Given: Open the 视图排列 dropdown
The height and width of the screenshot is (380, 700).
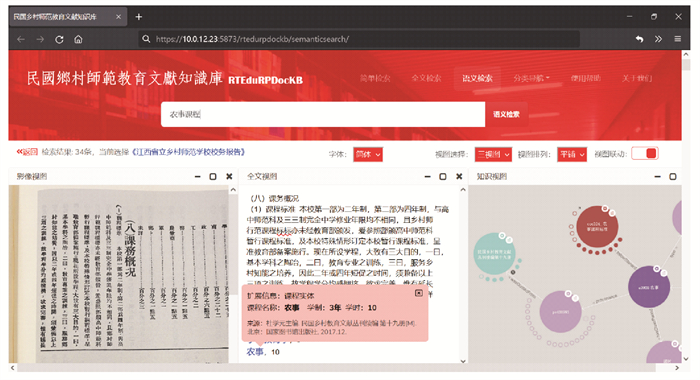Looking at the screenshot, I should 572,155.
